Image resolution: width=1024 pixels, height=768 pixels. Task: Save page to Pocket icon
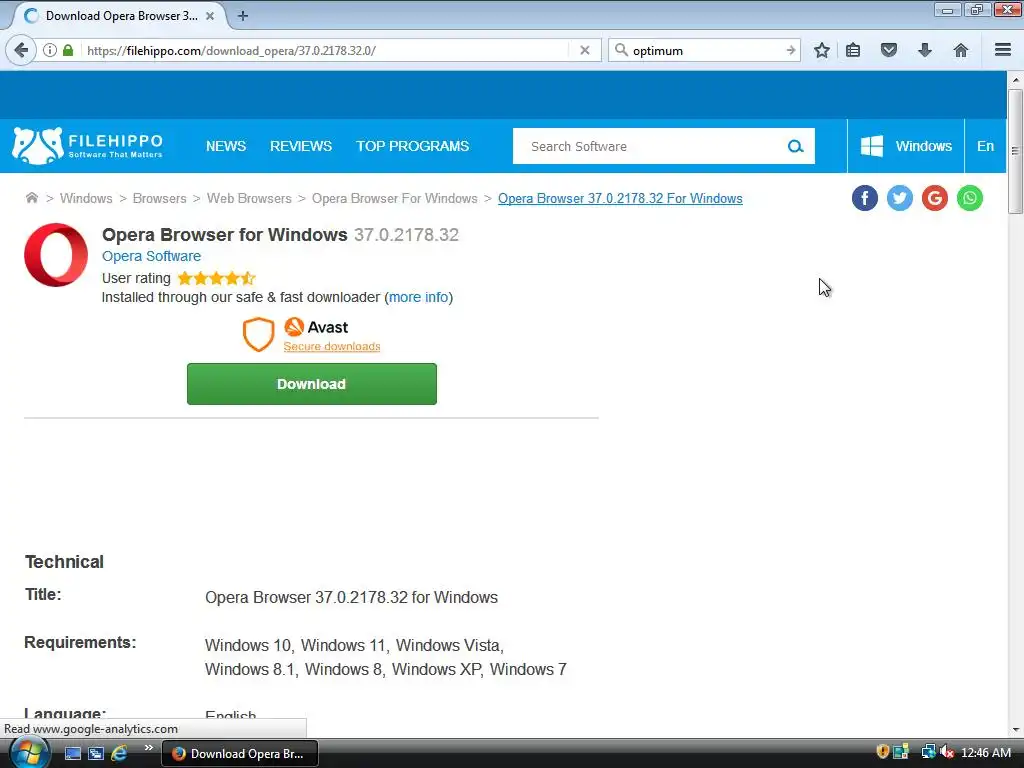pyautogui.click(x=889, y=50)
